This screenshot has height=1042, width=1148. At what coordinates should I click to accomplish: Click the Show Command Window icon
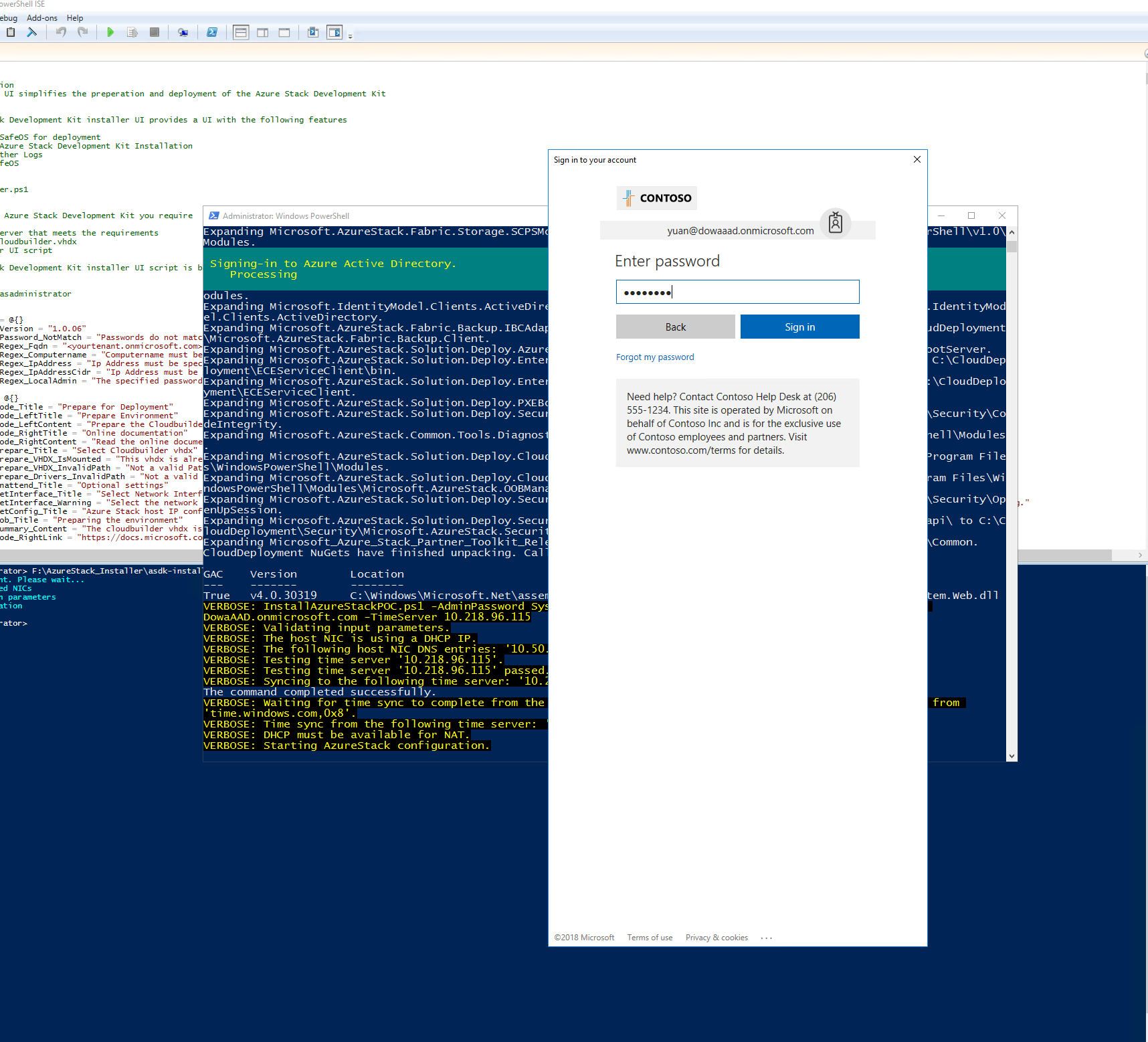tap(312, 32)
